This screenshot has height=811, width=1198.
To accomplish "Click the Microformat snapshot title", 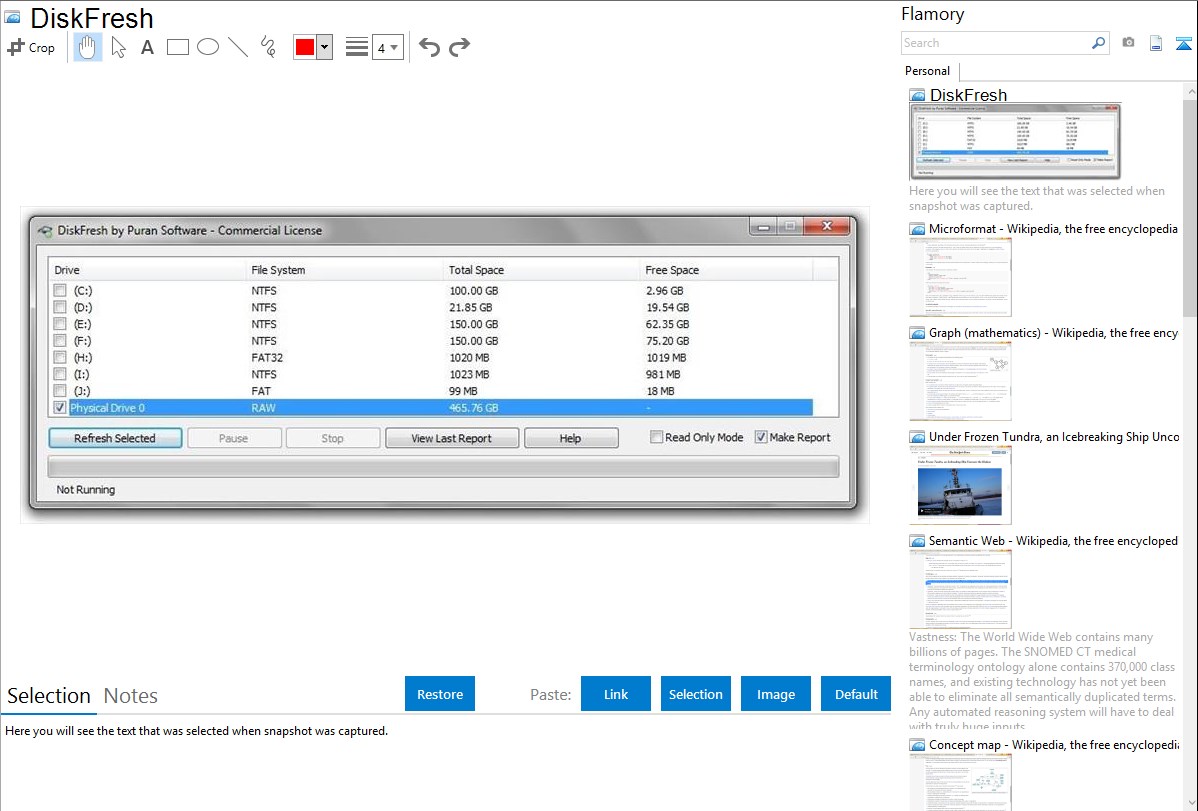I will (1053, 229).
